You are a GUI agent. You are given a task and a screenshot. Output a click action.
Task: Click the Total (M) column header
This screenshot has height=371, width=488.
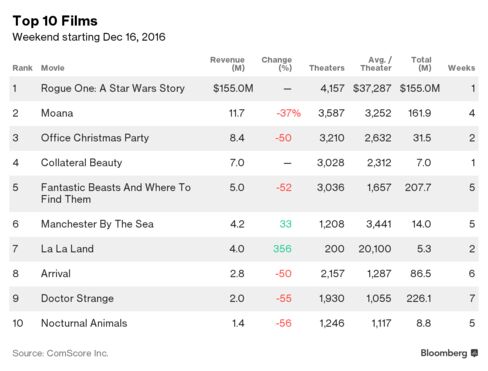pos(421,64)
